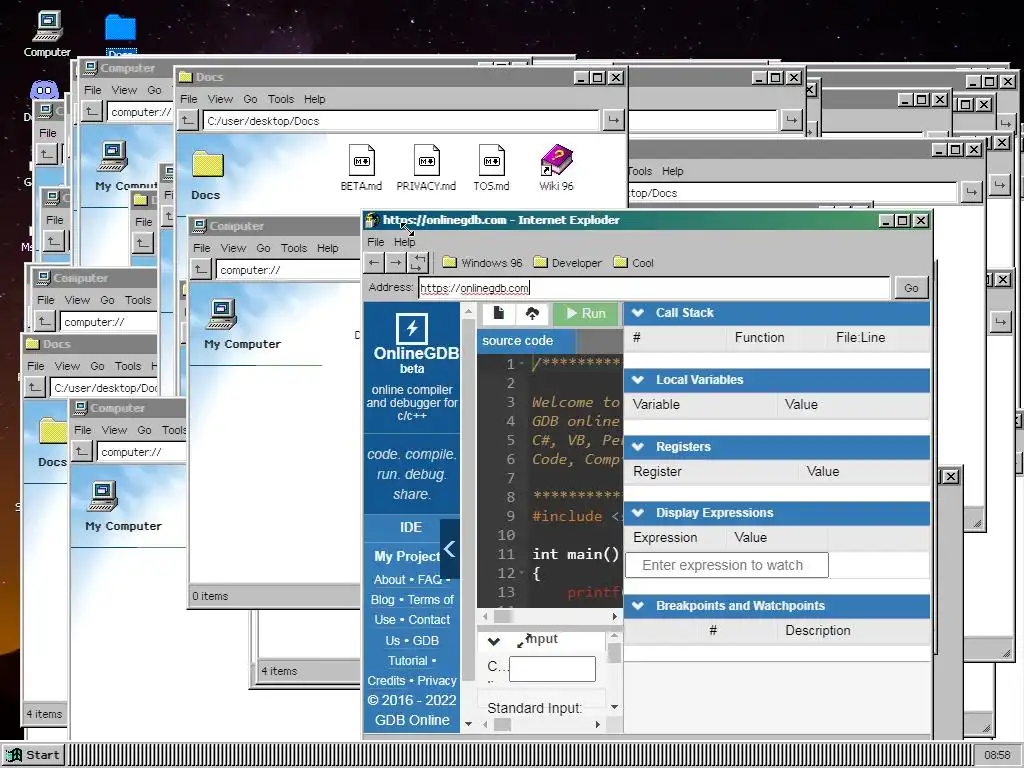Open TOS.md file in Docs window
Viewport: 1024px width, 768px height.
492,168
